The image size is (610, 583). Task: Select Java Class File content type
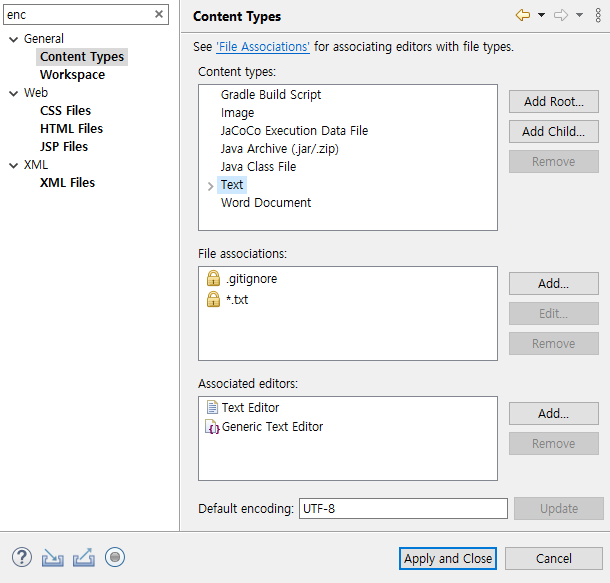pyautogui.click(x=258, y=166)
